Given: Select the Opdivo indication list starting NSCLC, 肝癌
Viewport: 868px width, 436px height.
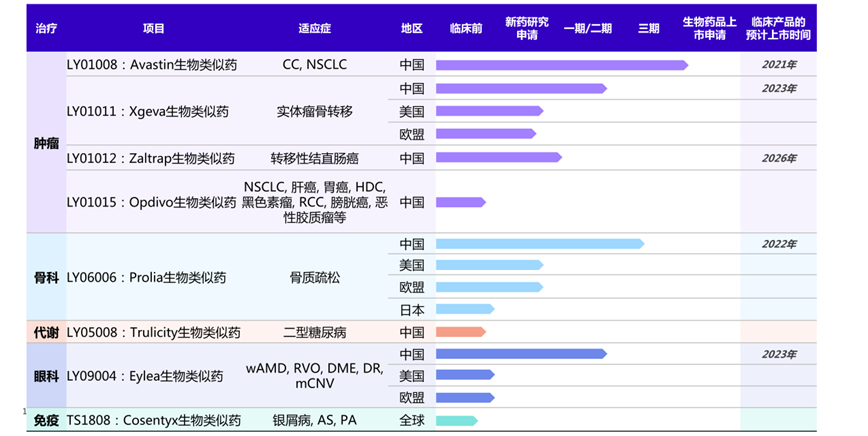Looking at the screenshot, I should [x=314, y=203].
